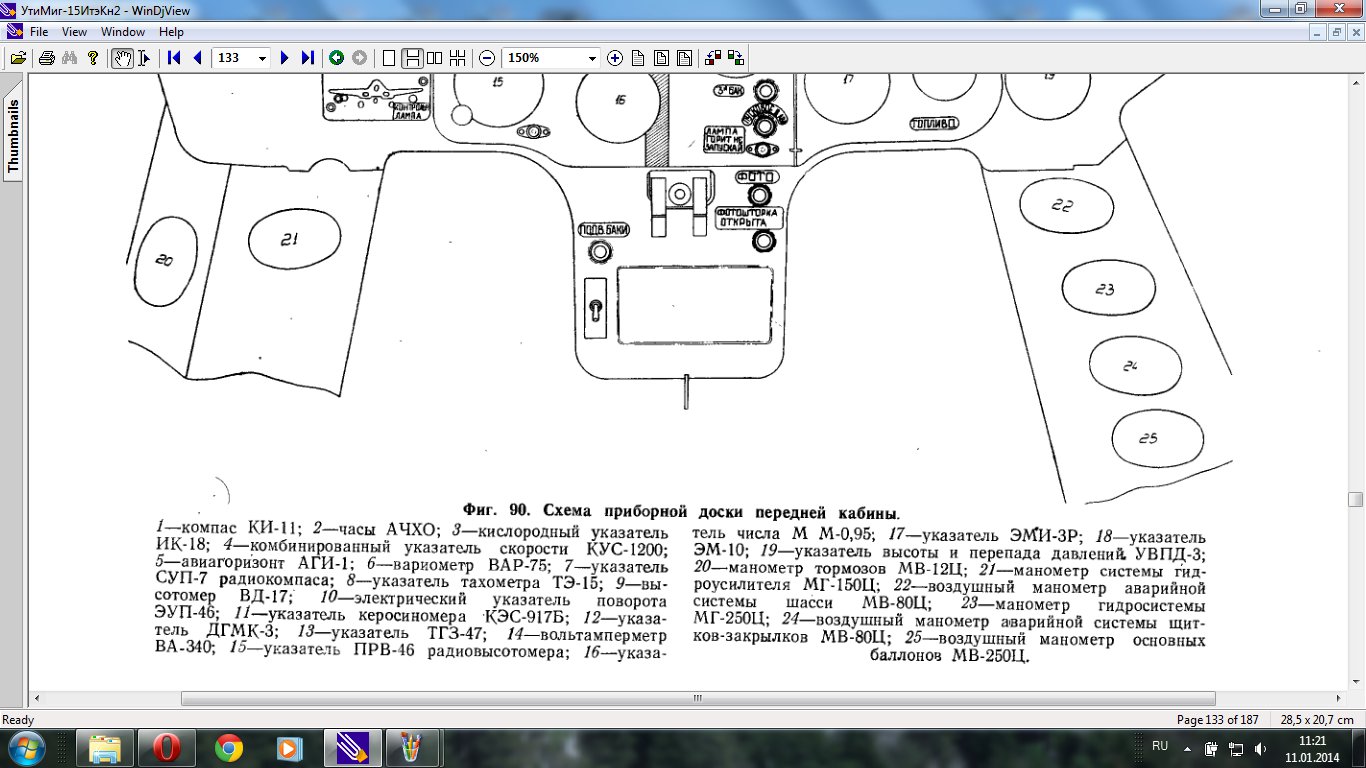Image resolution: width=1366 pixels, height=768 pixels.
Task: Click the WinDjView document icon in menu bar
Action: [14, 32]
